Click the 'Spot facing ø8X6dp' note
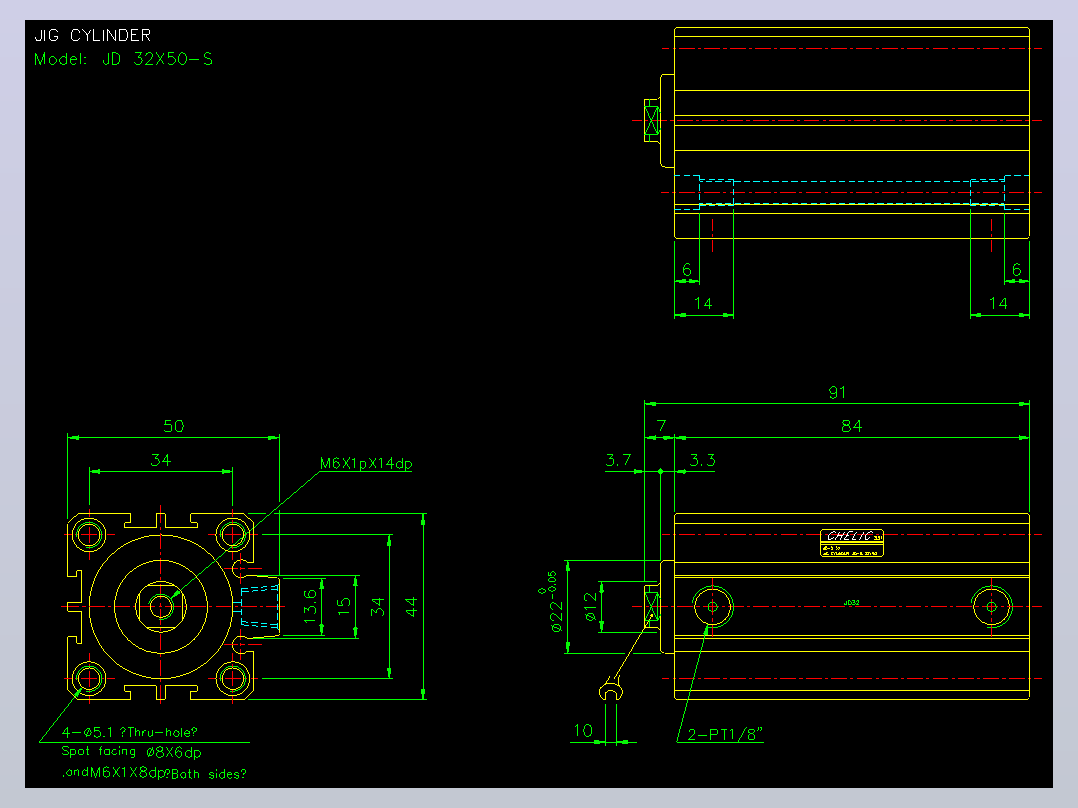The width and height of the screenshot is (1078, 808). pos(131,752)
